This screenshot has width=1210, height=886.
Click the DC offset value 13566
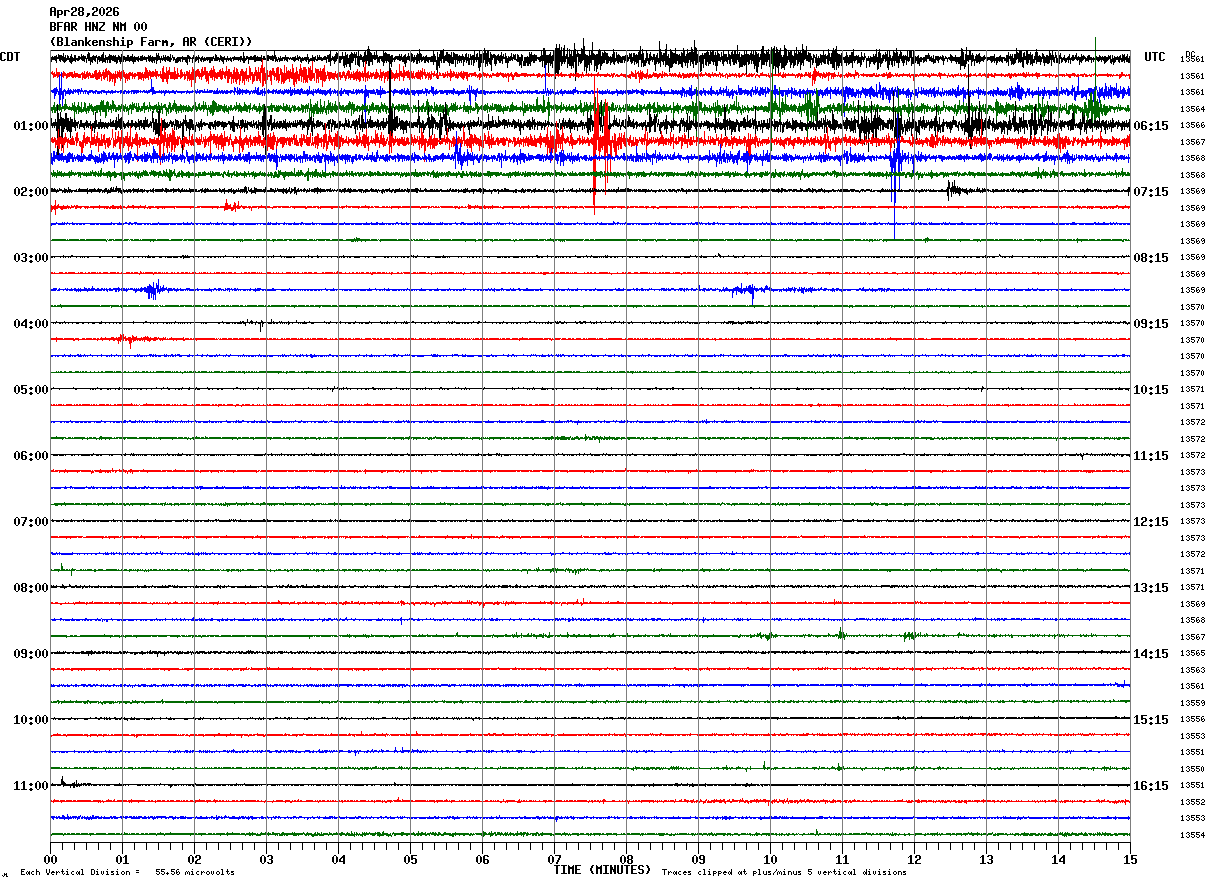point(1192,126)
